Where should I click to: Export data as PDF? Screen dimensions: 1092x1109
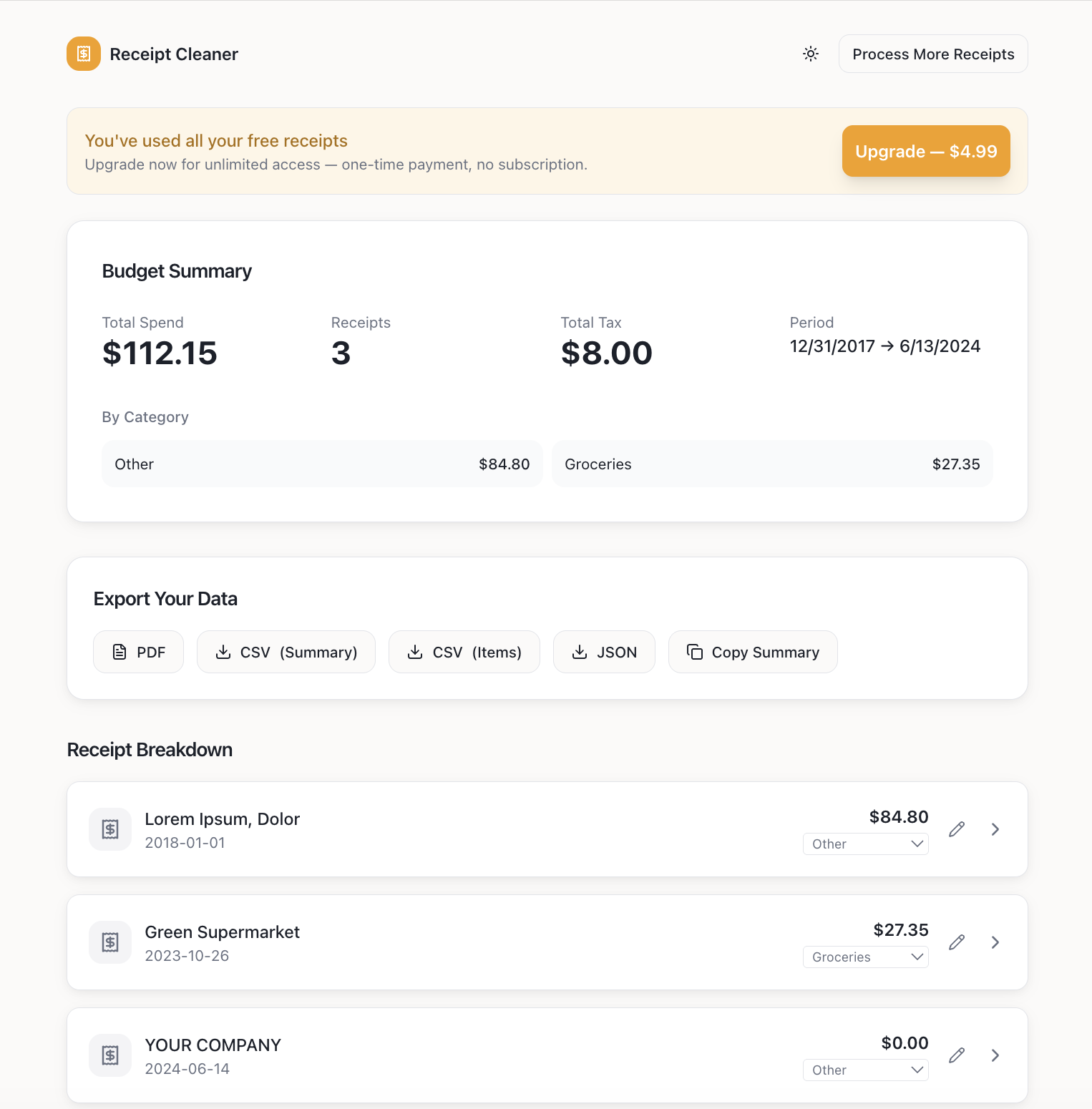(x=139, y=652)
